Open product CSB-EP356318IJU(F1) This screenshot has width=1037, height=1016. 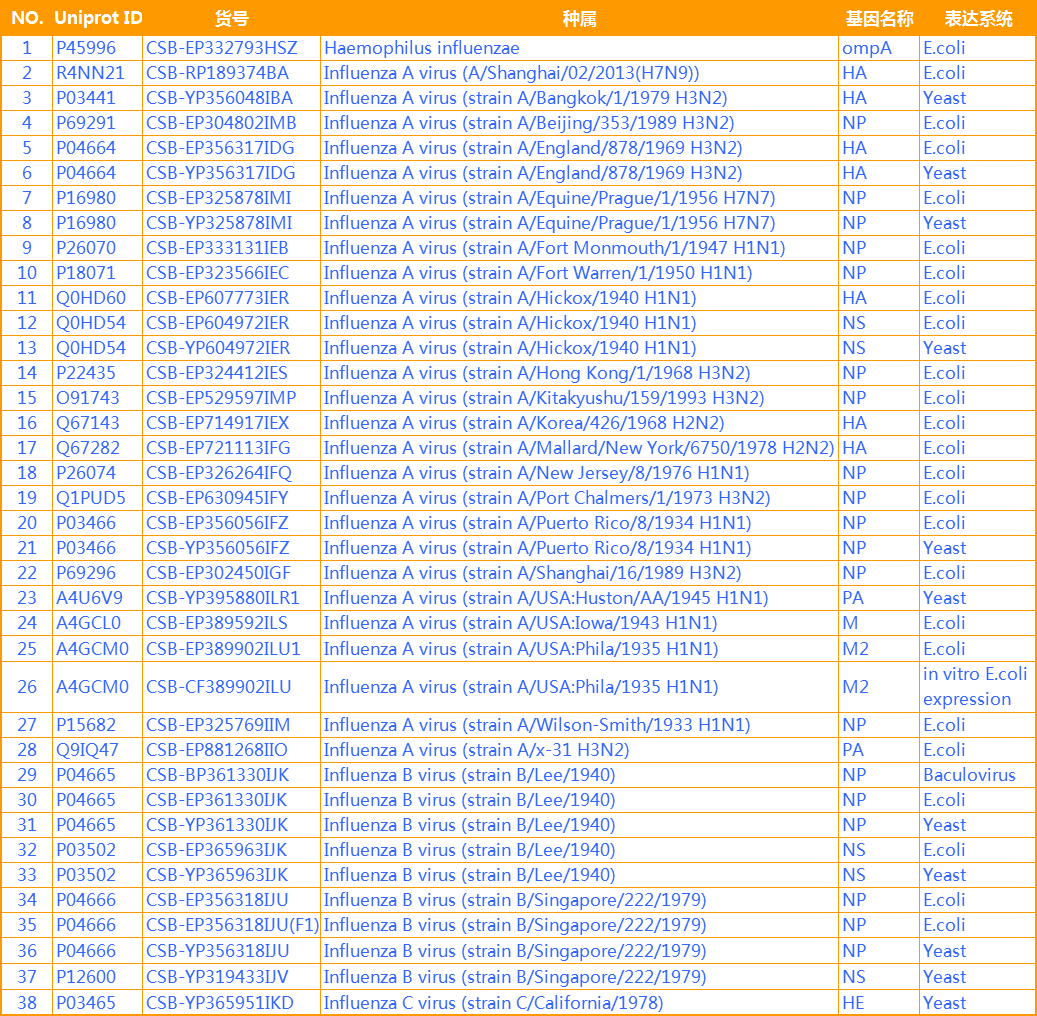point(232,925)
